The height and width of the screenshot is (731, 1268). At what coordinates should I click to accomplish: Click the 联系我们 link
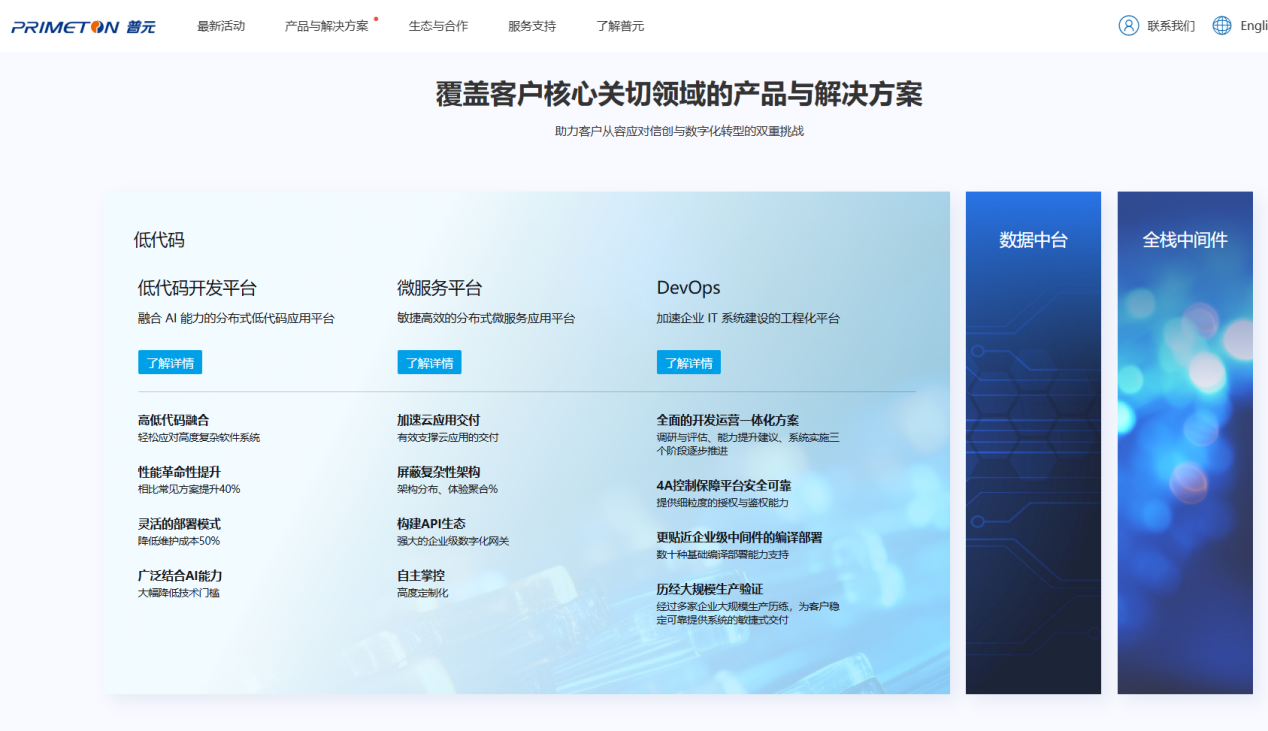[x=1171, y=26]
